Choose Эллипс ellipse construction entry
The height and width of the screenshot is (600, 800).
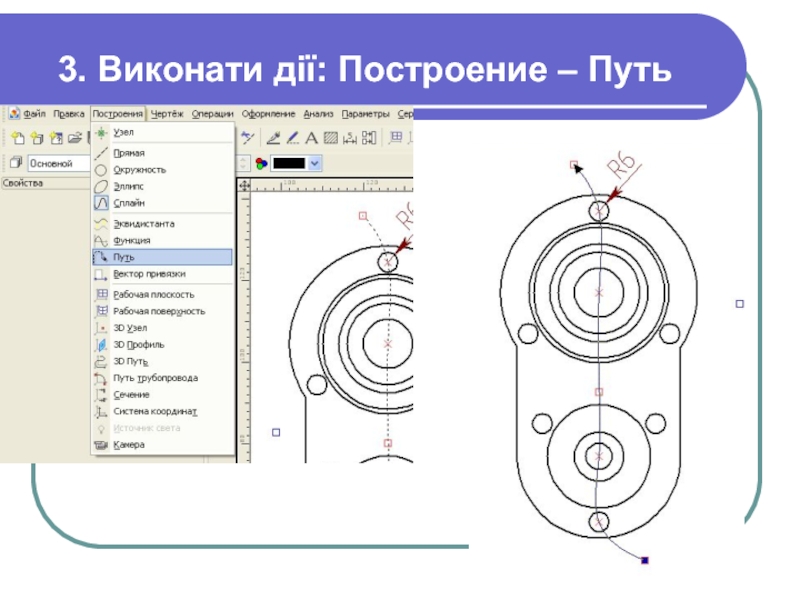point(163,186)
